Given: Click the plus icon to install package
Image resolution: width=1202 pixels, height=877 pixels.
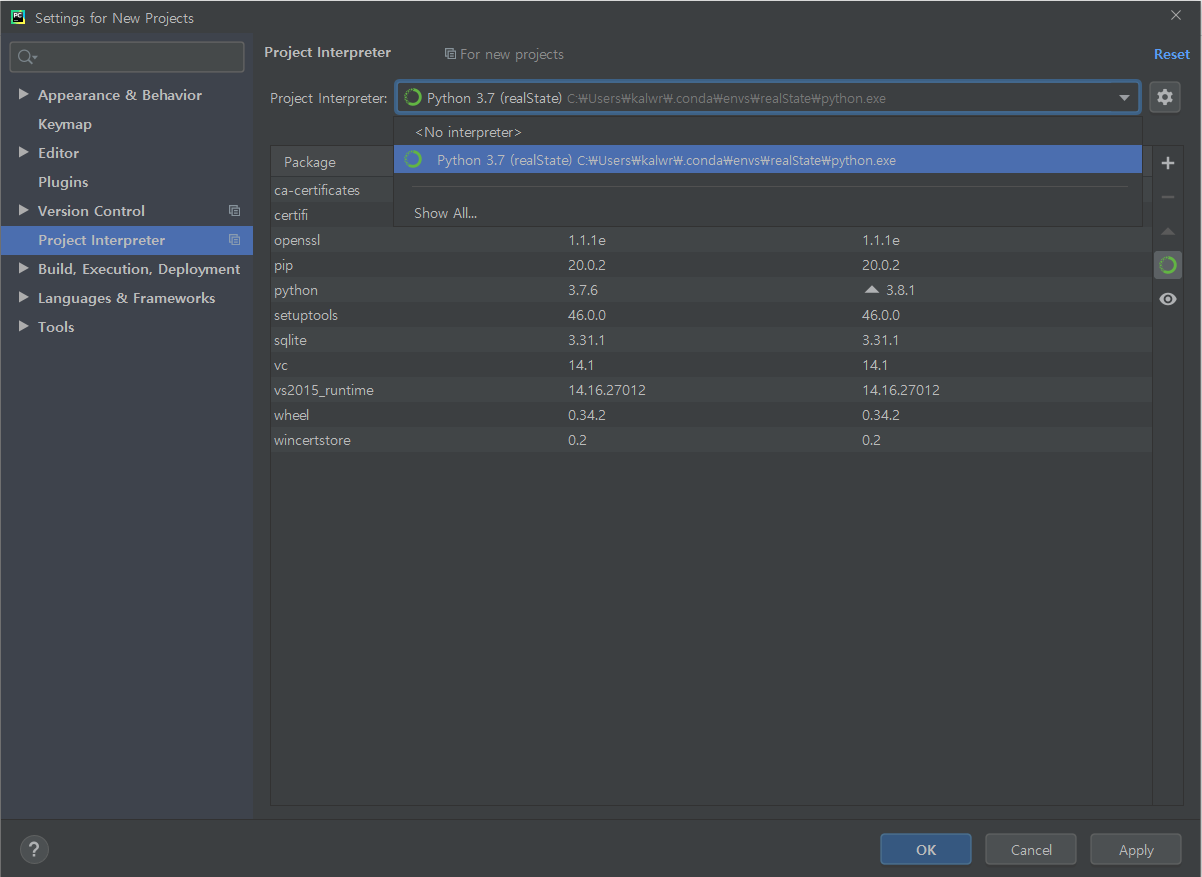Looking at the screenshot, I should [1167, 163].
